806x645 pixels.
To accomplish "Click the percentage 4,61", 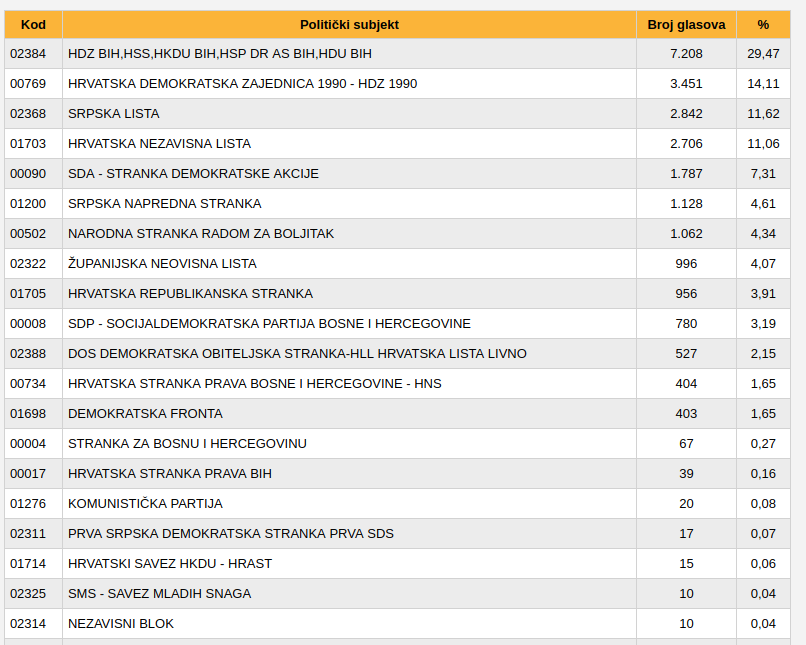I will (763, 204).
